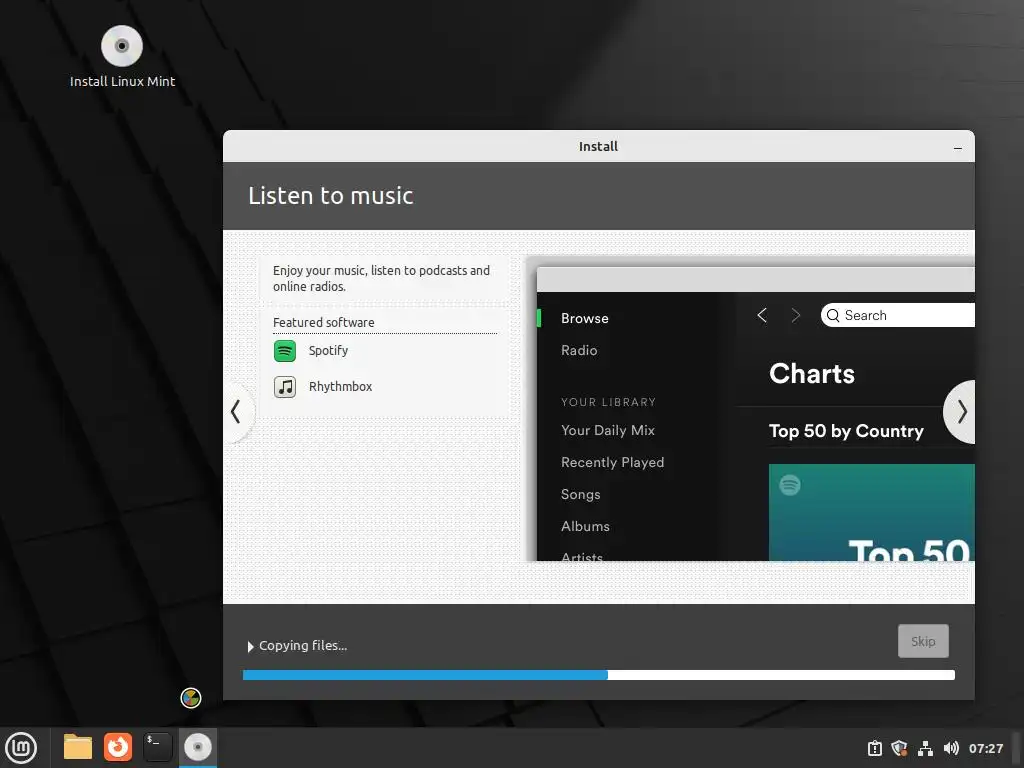1024x768 pixels.
Task: Click the Spotify icon in featured software
Action: (x=285, y=351)
